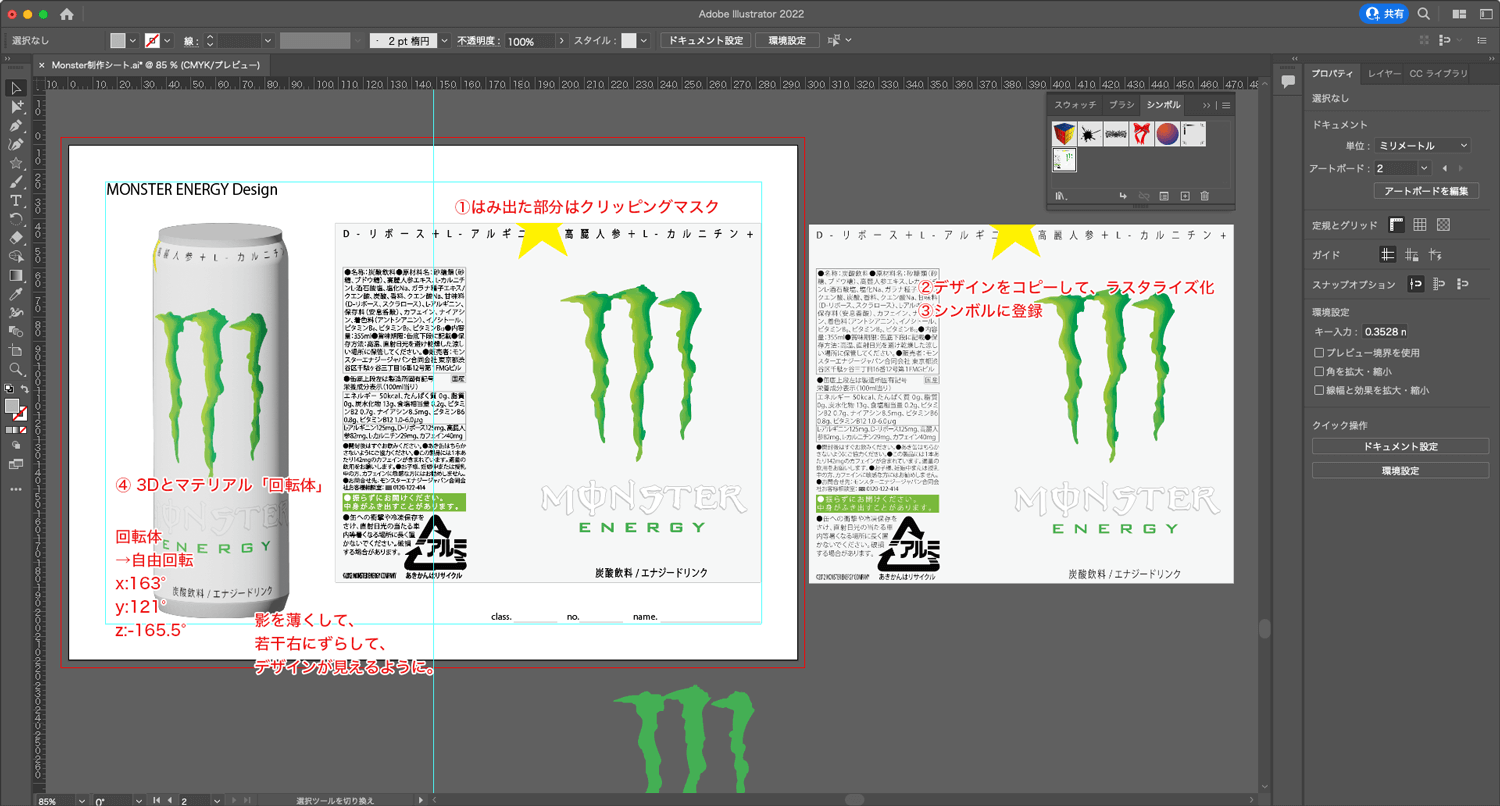The image size is (1500, 806).
Task: Click 環境設定 under クイック操作
Action: [x=1400, y=470]
